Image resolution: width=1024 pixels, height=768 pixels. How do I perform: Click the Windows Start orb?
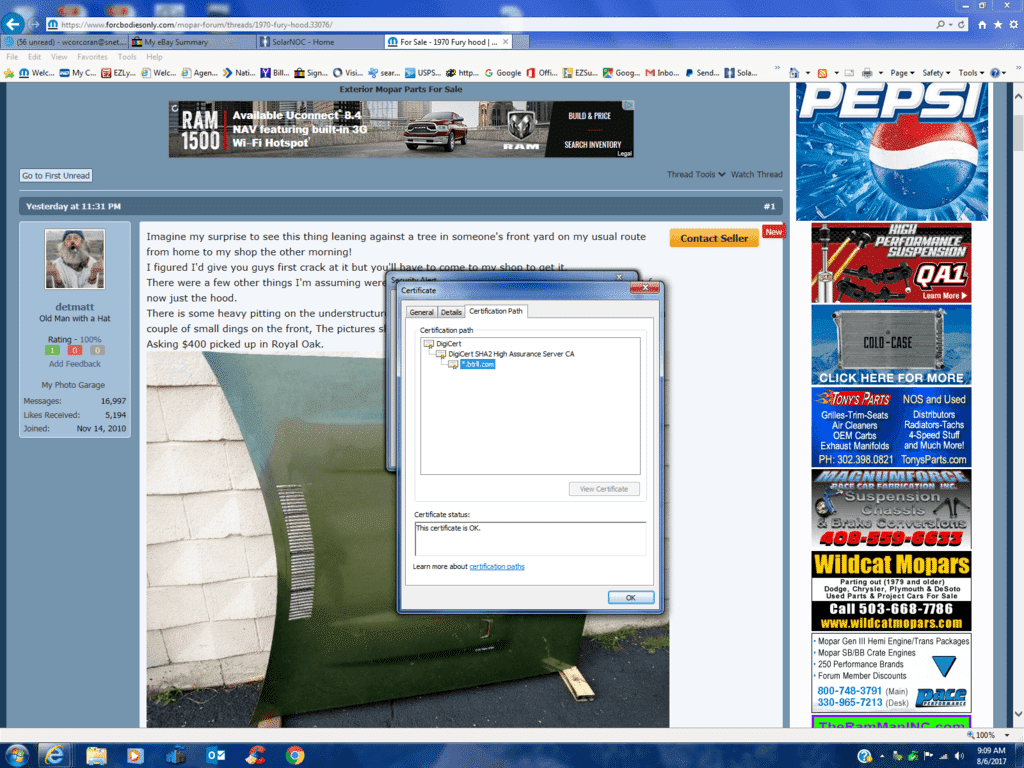click(x=17, y=754)
